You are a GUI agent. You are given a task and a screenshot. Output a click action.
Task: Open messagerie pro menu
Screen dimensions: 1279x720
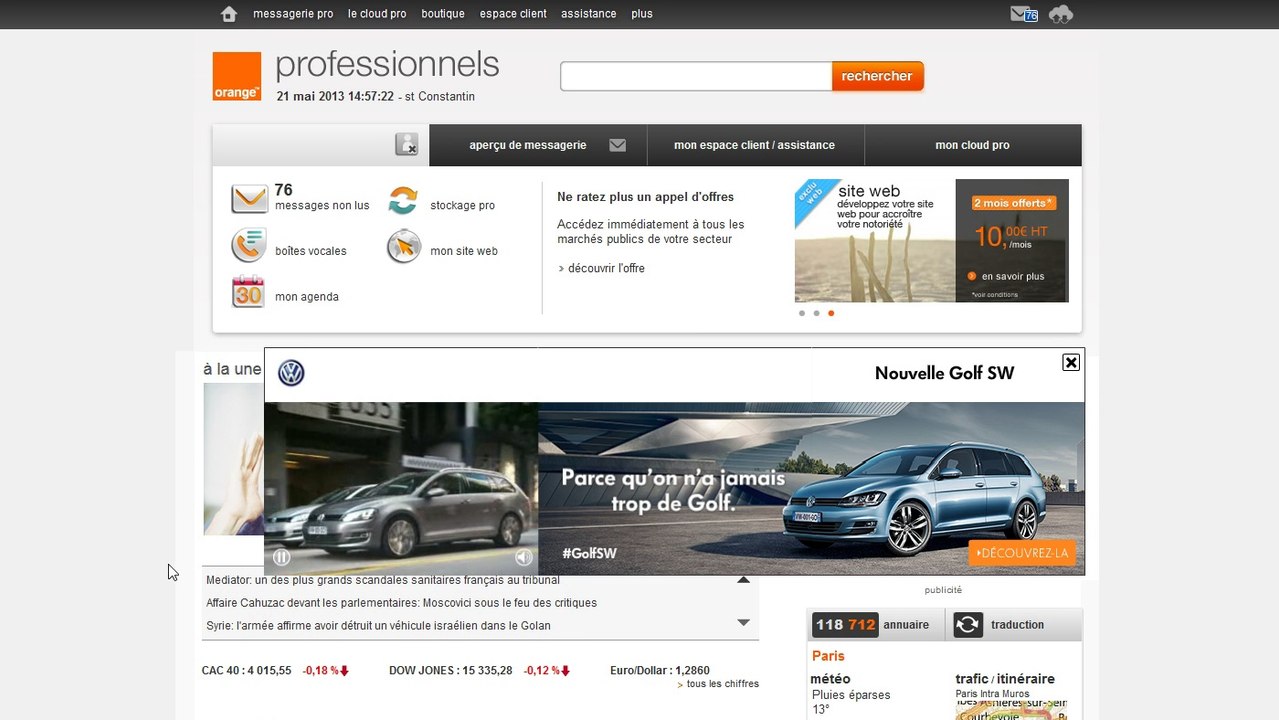tap(293, 14)
